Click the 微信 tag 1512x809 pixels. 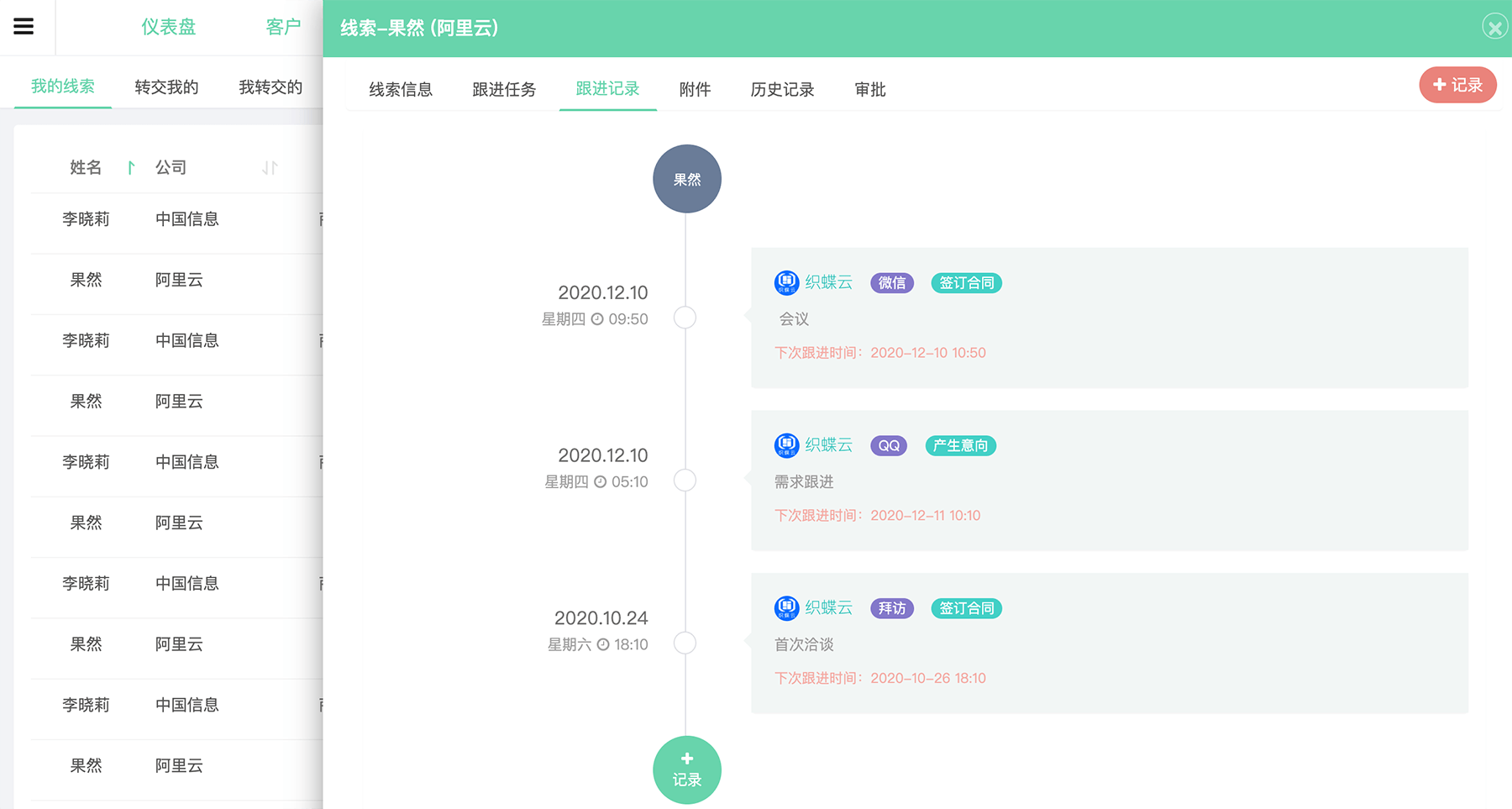click(891, 283)
